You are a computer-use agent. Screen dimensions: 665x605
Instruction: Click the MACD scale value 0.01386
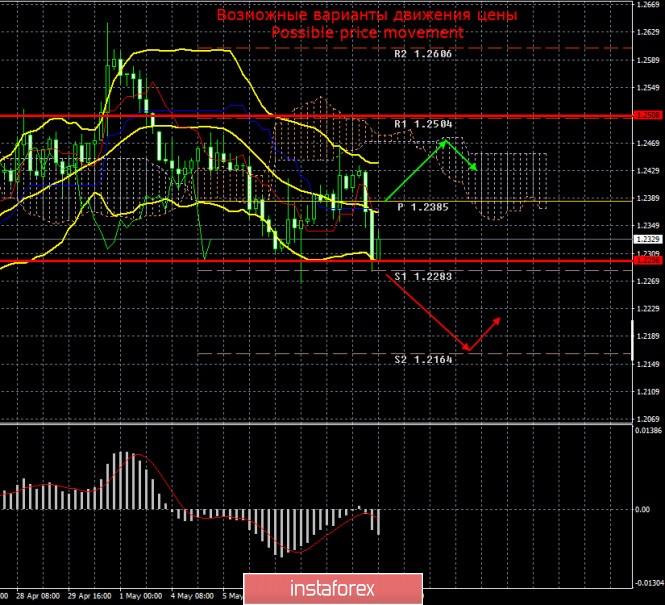(x=649, y=431)
